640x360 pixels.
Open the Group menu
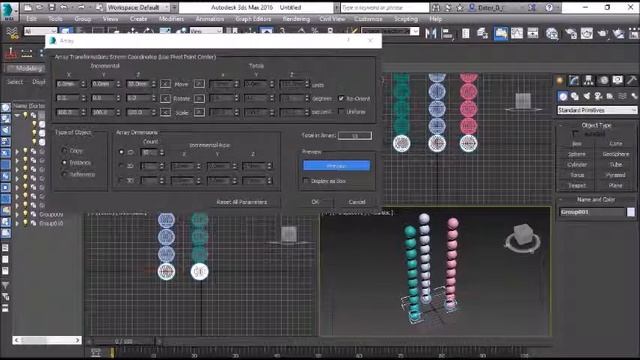pos(83,19)
